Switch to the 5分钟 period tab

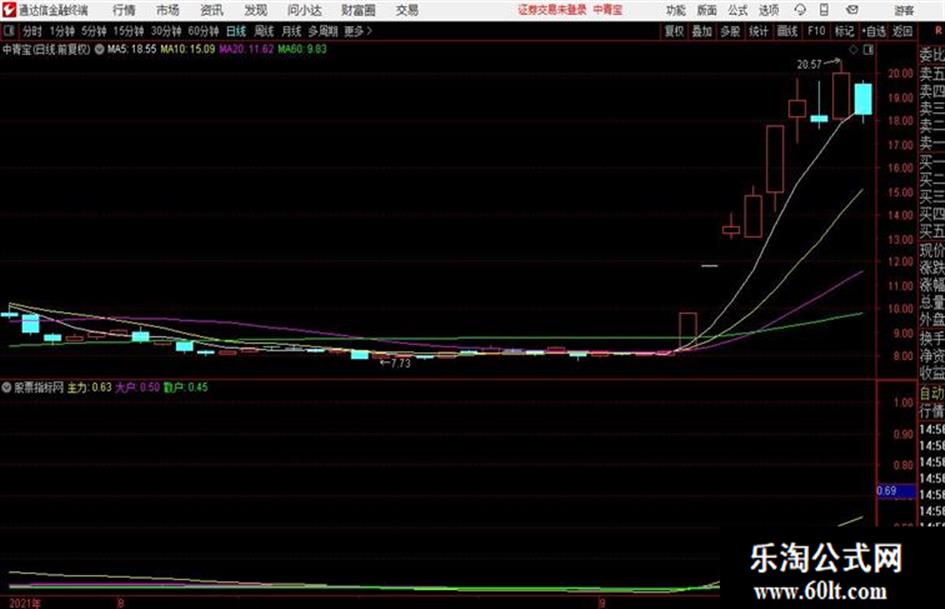(93, 31)
